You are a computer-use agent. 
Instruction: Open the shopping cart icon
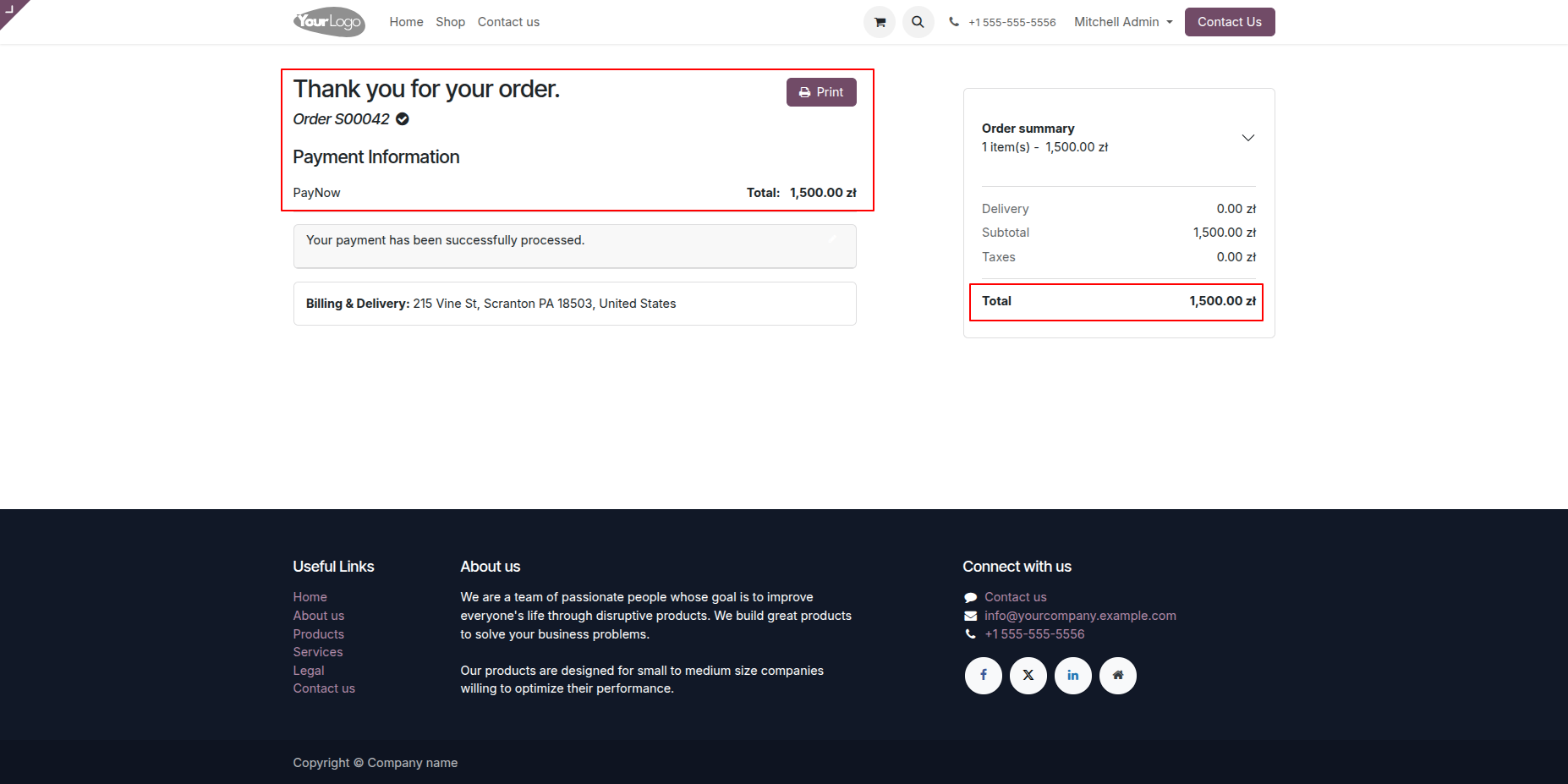click(880, 22)
